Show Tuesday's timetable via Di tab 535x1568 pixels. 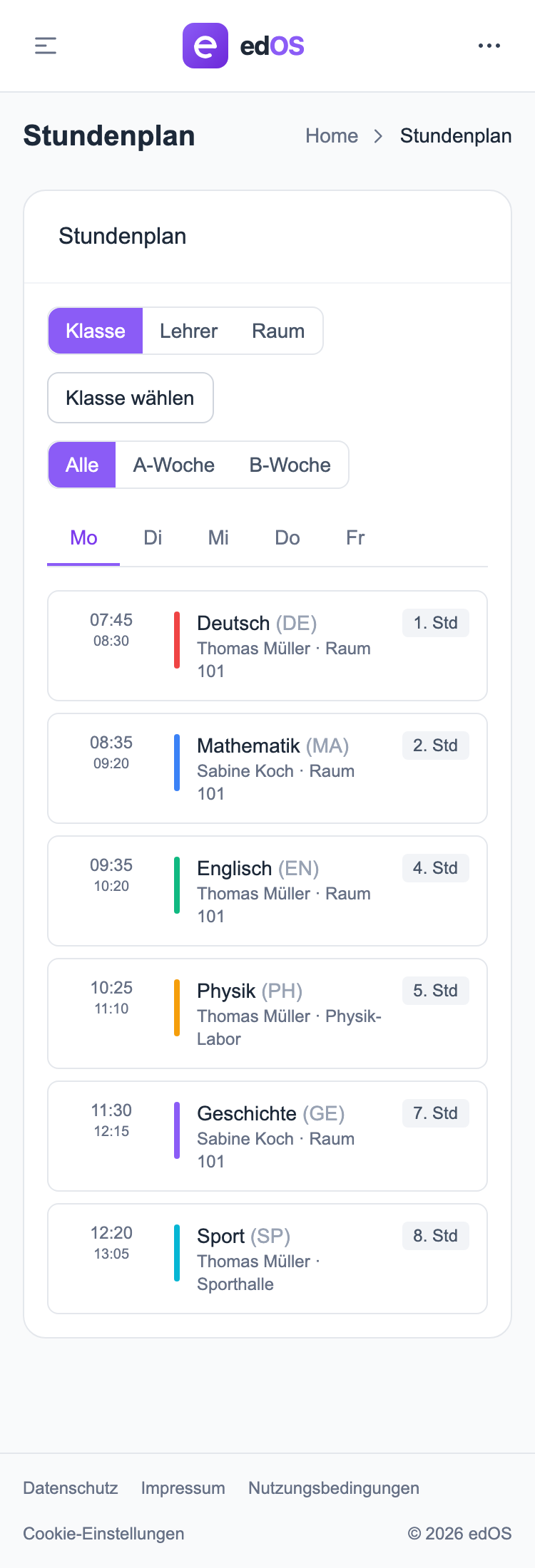[x=152, y=538]
